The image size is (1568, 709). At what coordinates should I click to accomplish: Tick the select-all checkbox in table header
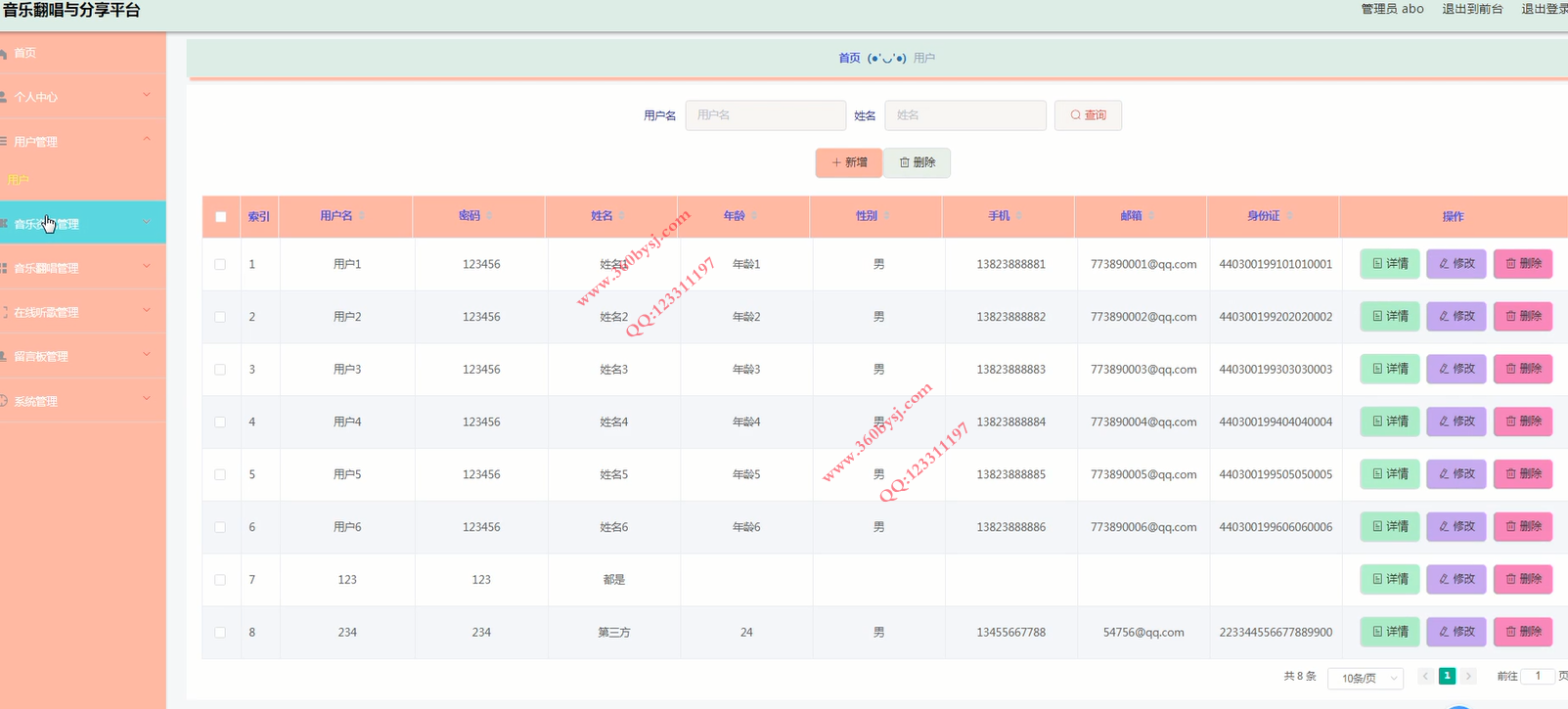click(x=221, y=217)
